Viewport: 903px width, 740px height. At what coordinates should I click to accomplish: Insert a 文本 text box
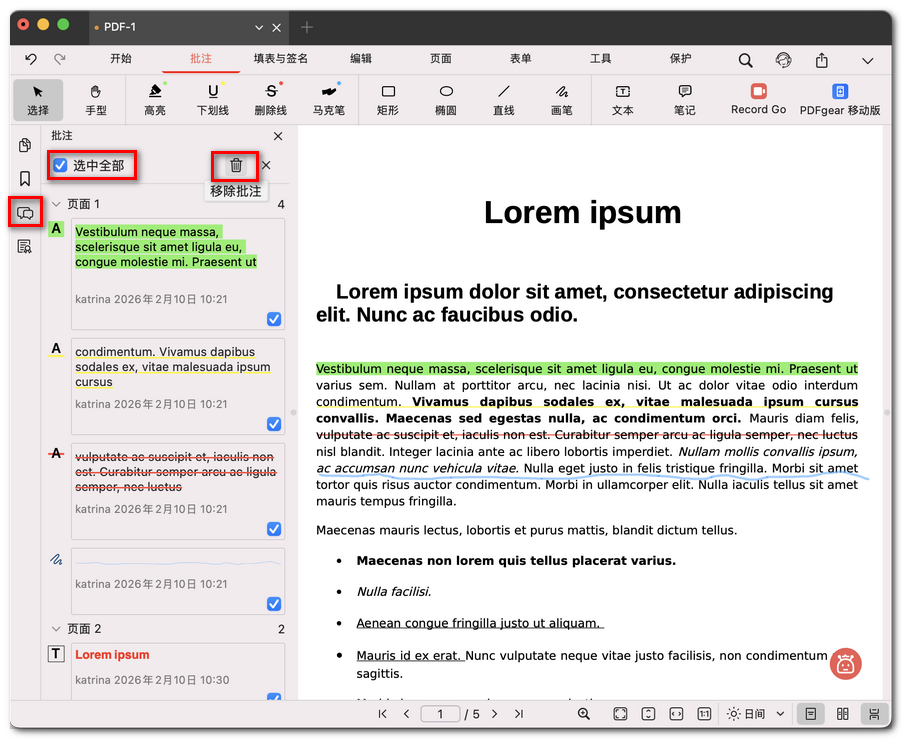point(623,100)
